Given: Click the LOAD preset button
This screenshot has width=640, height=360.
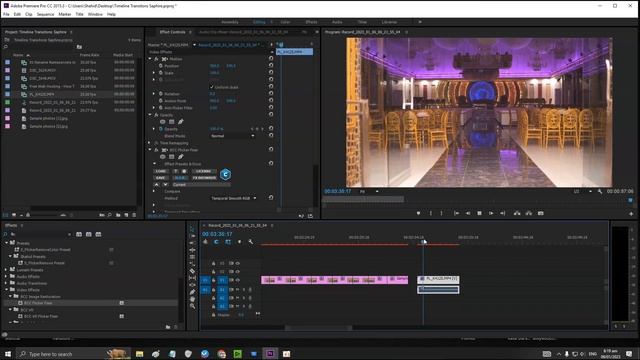Looking at the screenshot, I should (160, 171).
